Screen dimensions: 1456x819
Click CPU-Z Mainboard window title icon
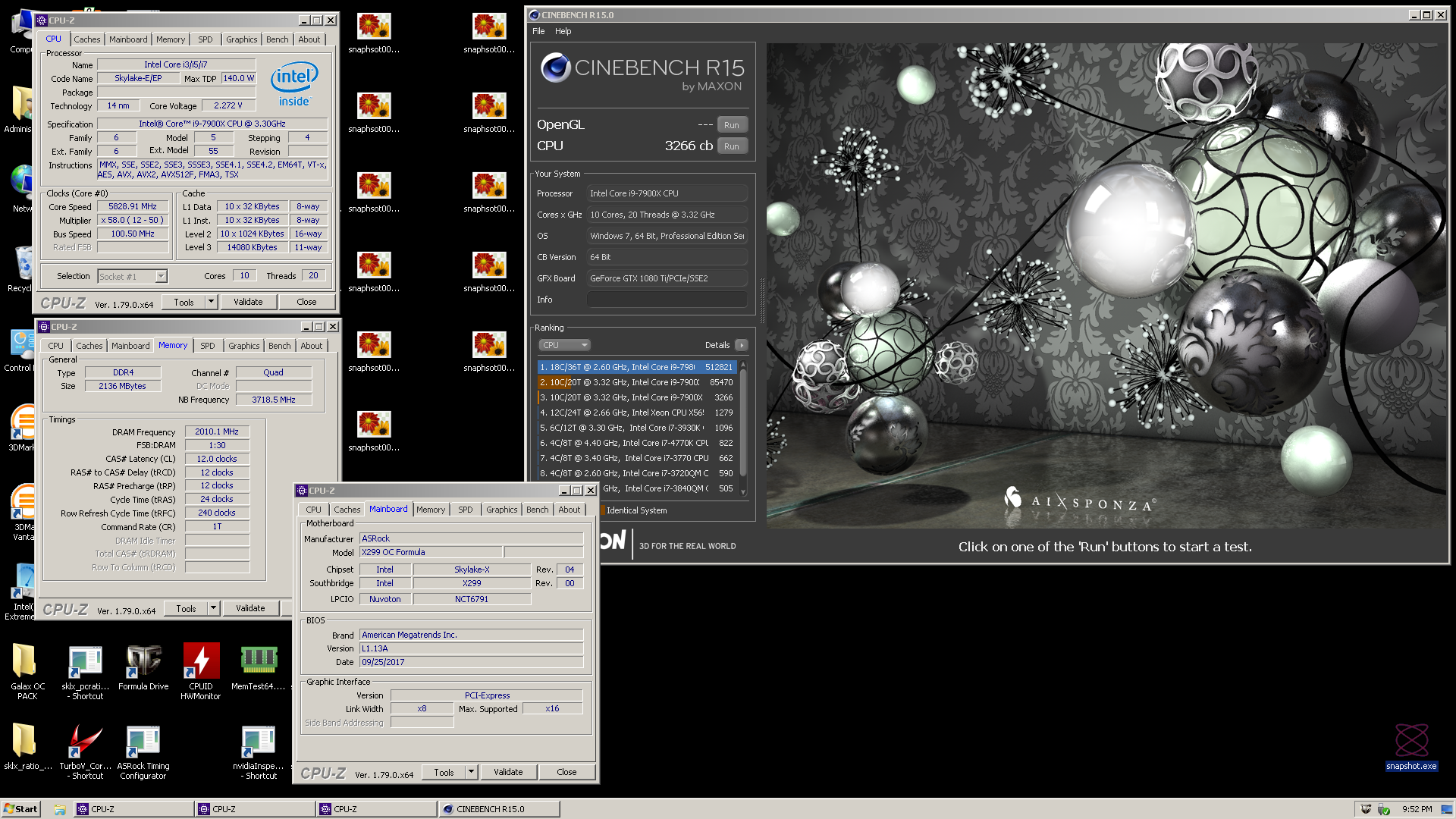tap(302, 491)
